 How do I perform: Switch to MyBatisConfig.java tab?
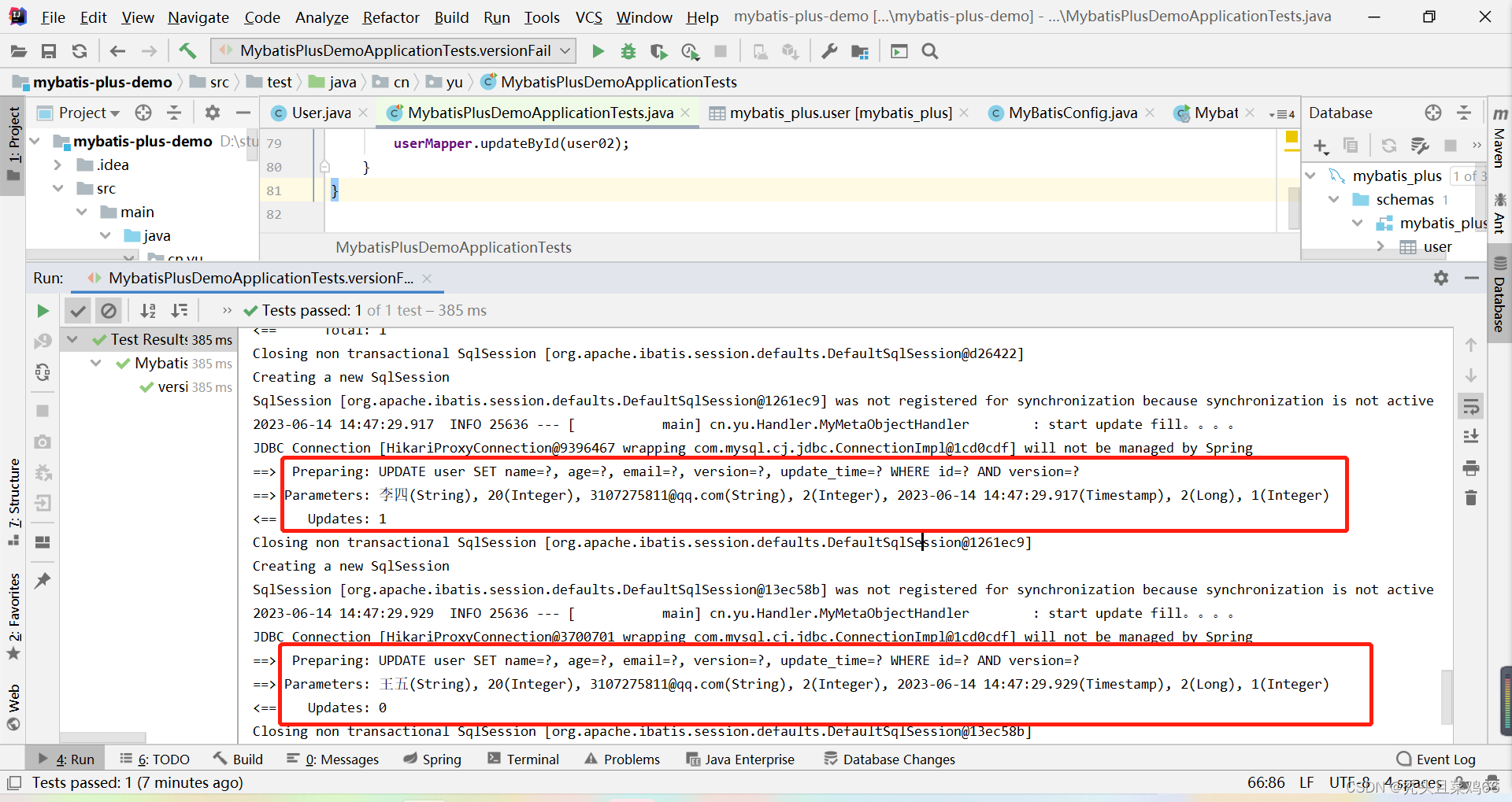coord(1072,113)
